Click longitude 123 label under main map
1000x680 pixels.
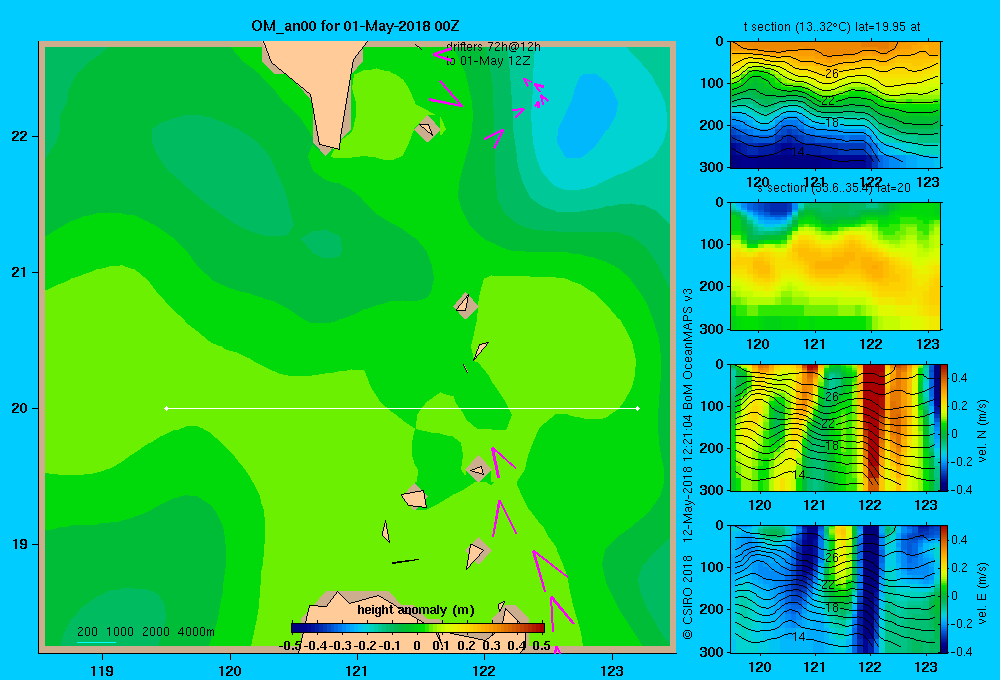[x=612, y=670]
